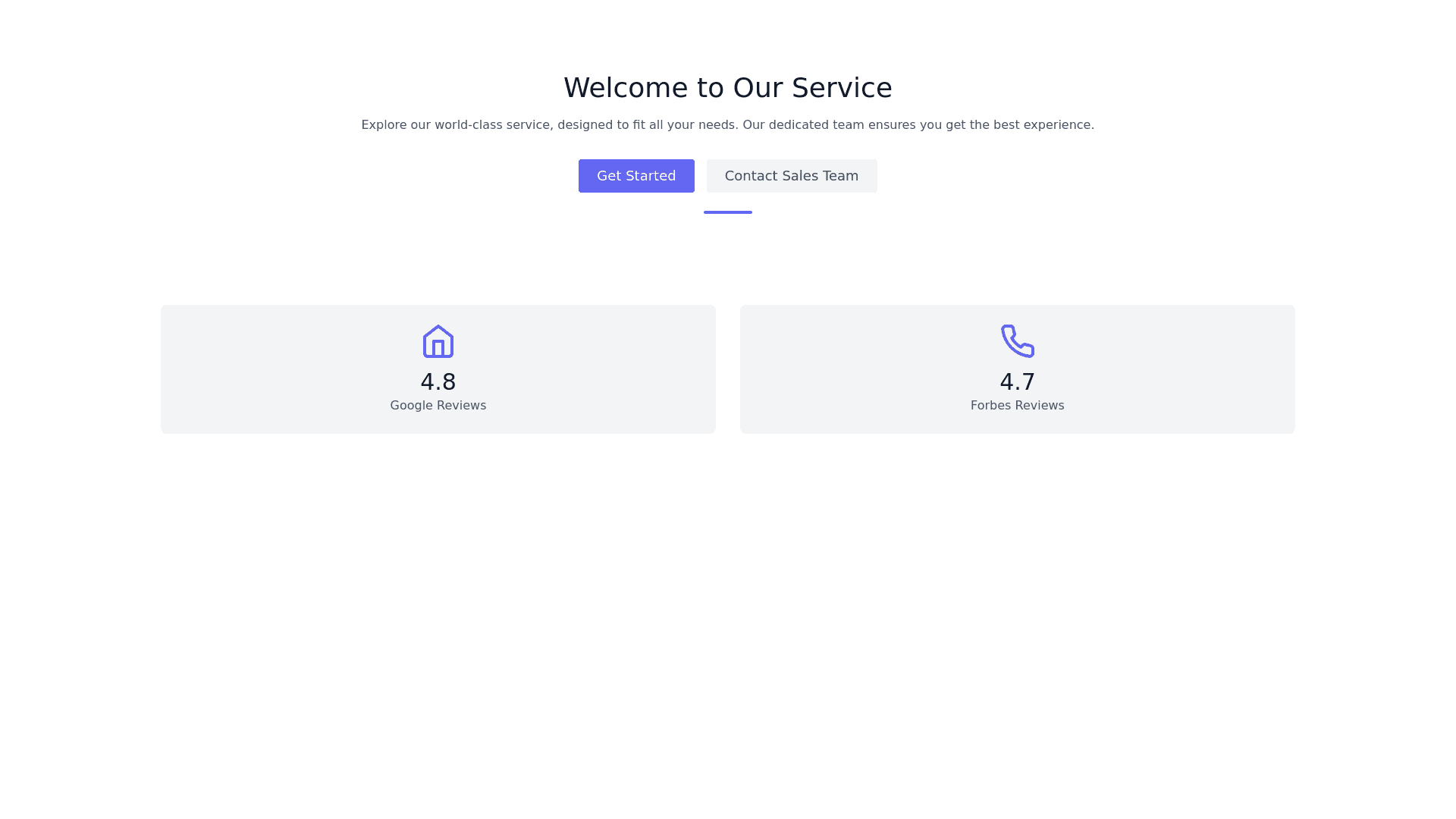
Task: Select the purple divider line under buttons
Action: [728, 212]
